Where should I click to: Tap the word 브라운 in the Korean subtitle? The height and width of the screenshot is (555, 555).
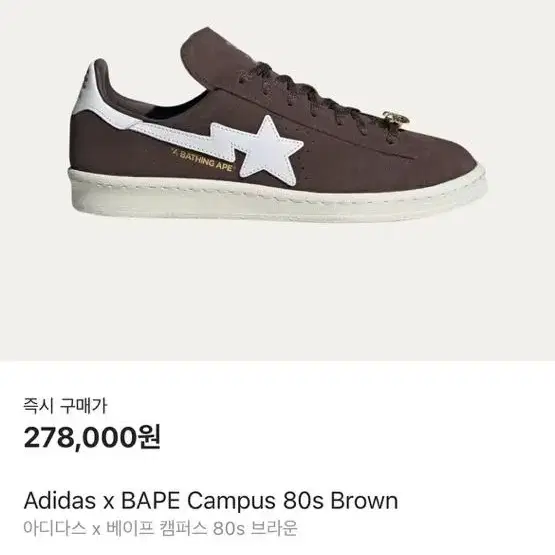coord(274,528)
